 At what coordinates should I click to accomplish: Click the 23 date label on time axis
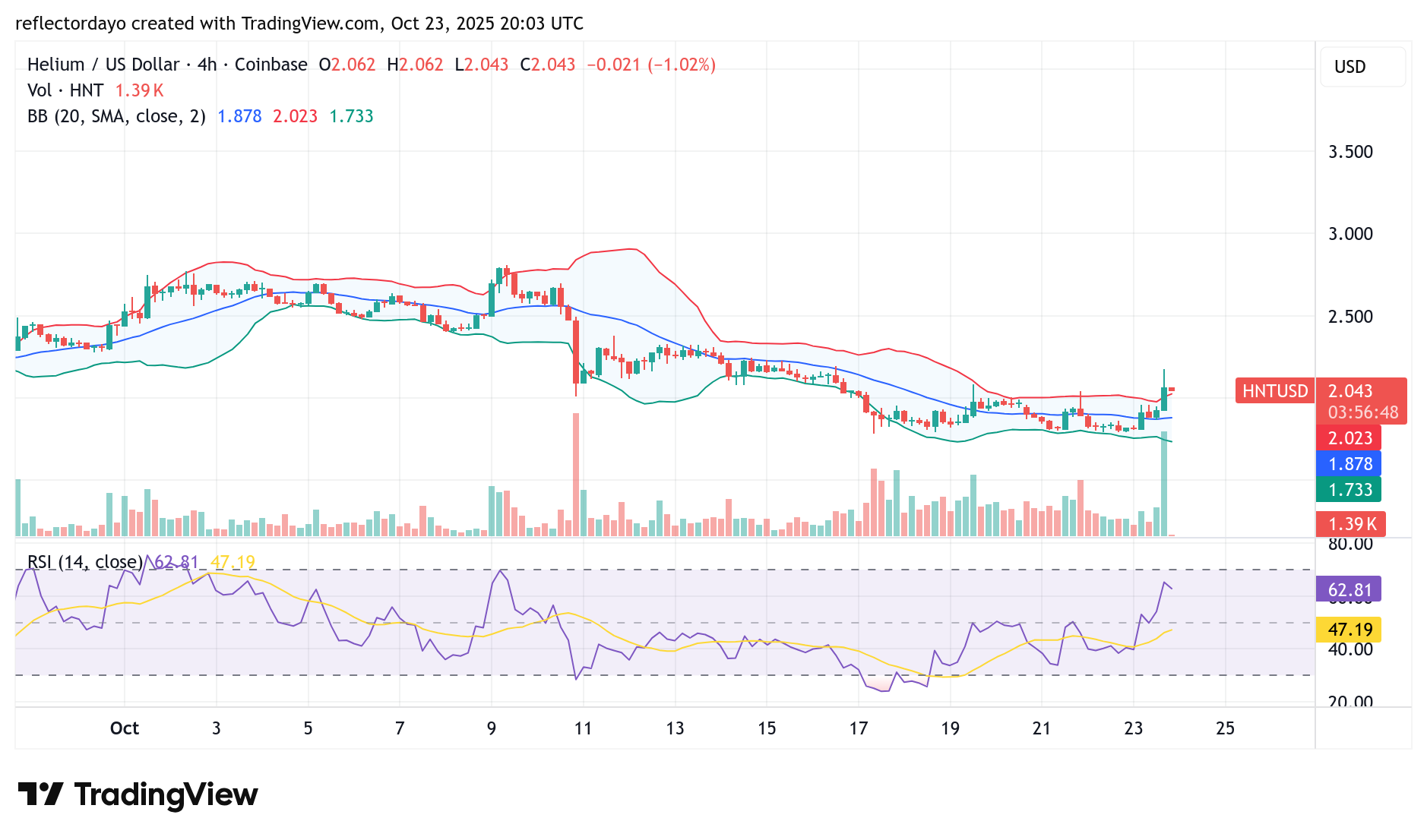pyautogui.click(x=1134, y=728)
